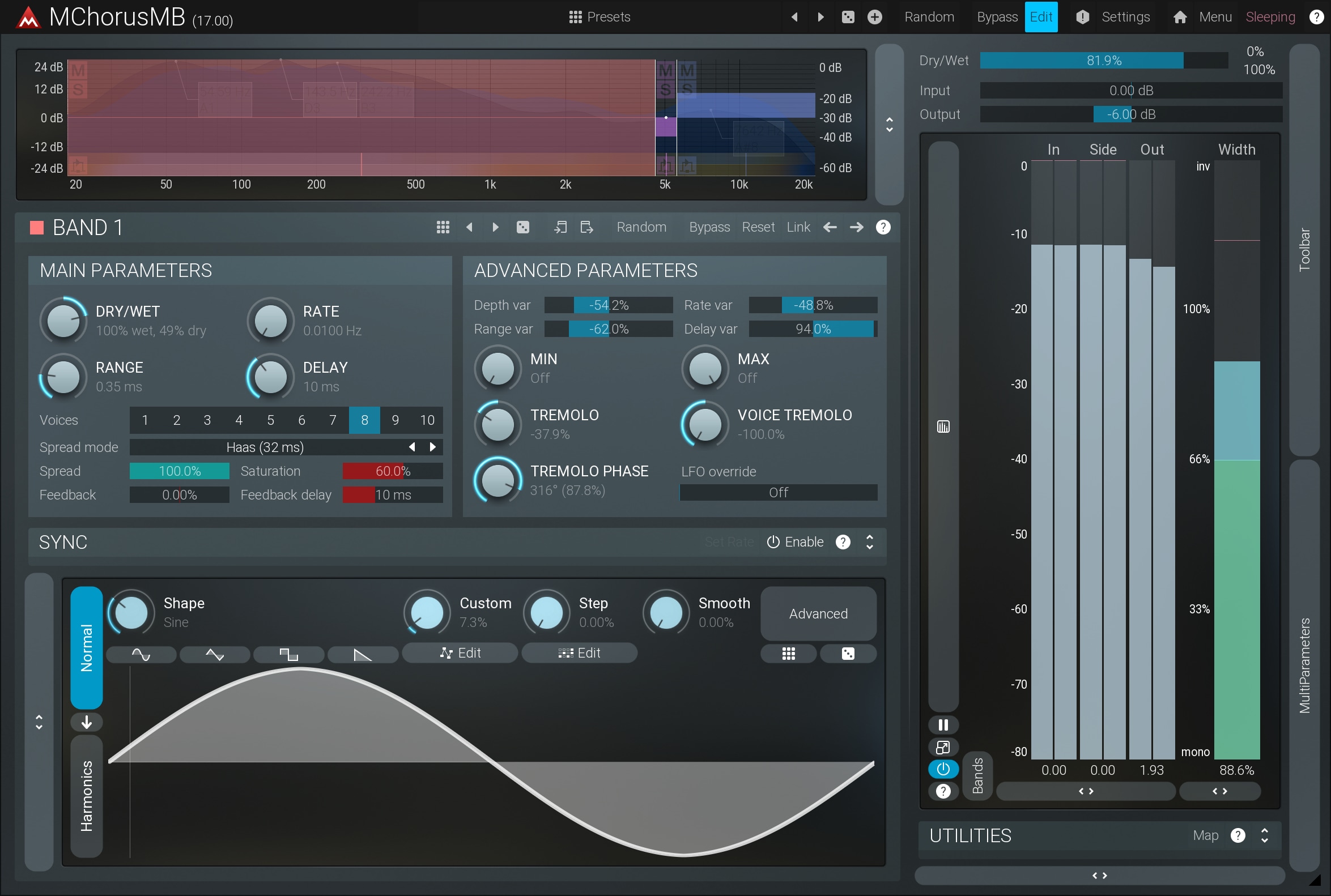The height and width of the screenshot is (896, 1331).
Task: Switch to the Harmonics tab
Action: [x=86, y=795]
